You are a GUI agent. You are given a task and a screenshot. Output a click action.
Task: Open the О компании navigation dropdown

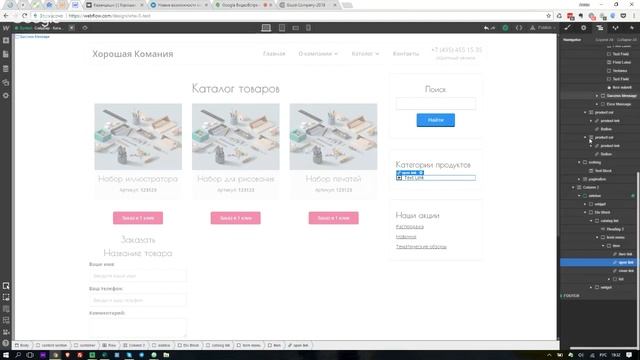point(318,54)
